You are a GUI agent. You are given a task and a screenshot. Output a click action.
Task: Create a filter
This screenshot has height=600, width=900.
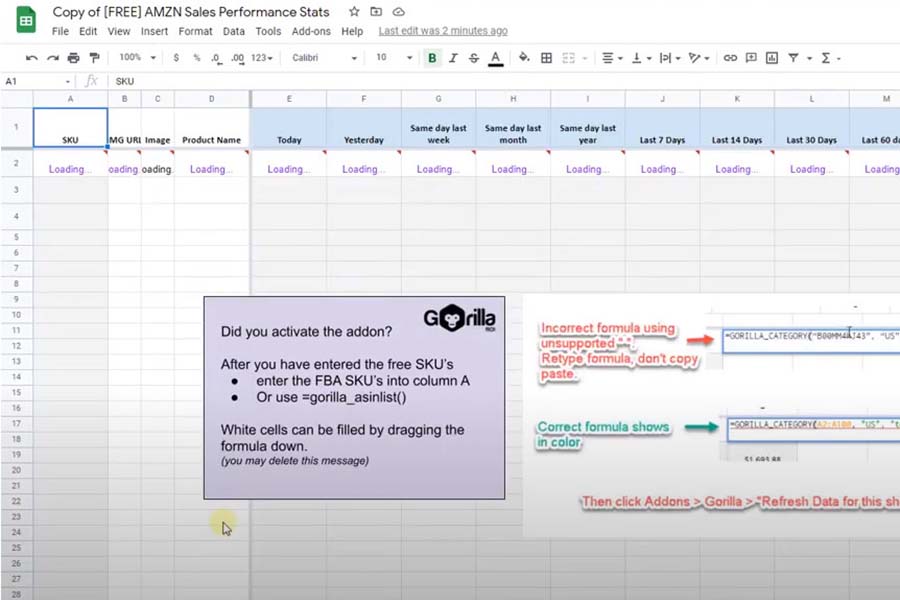pos(793,58)
